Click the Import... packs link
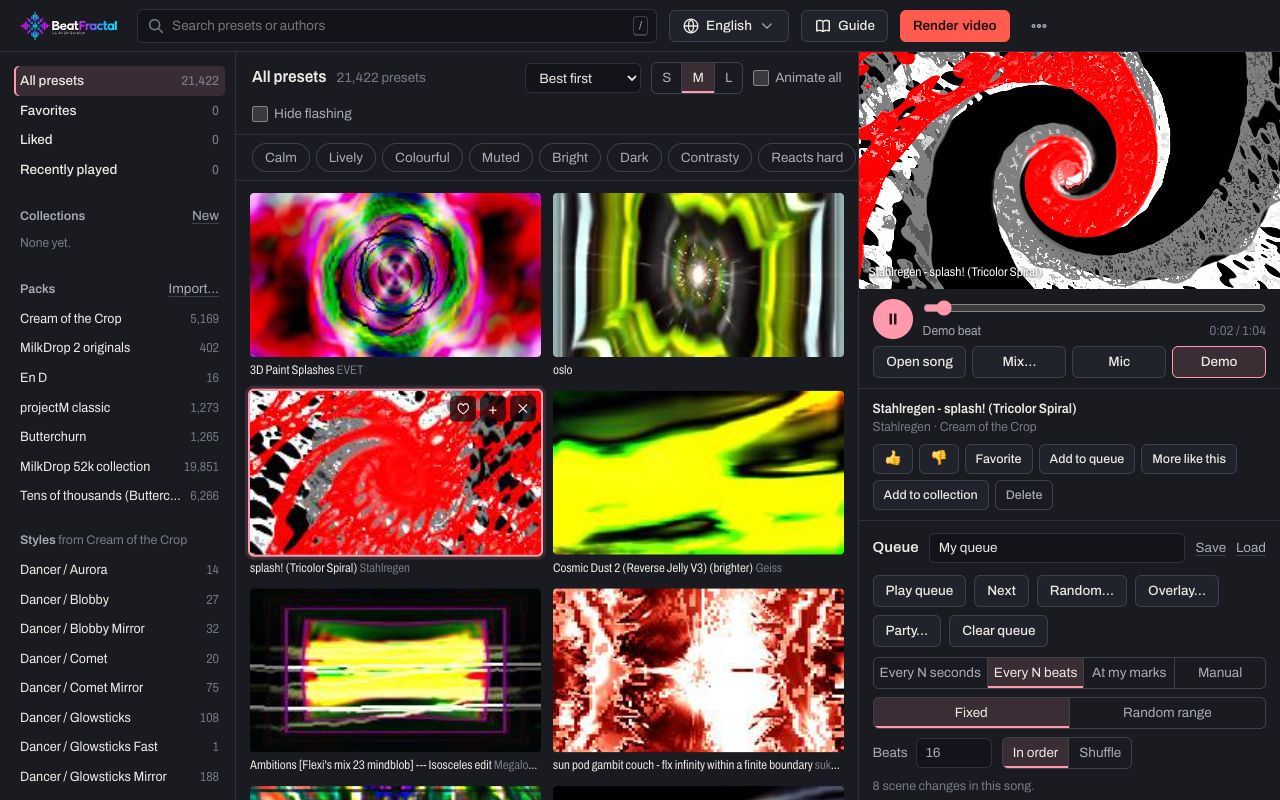1280x800 pixels. 193,289
